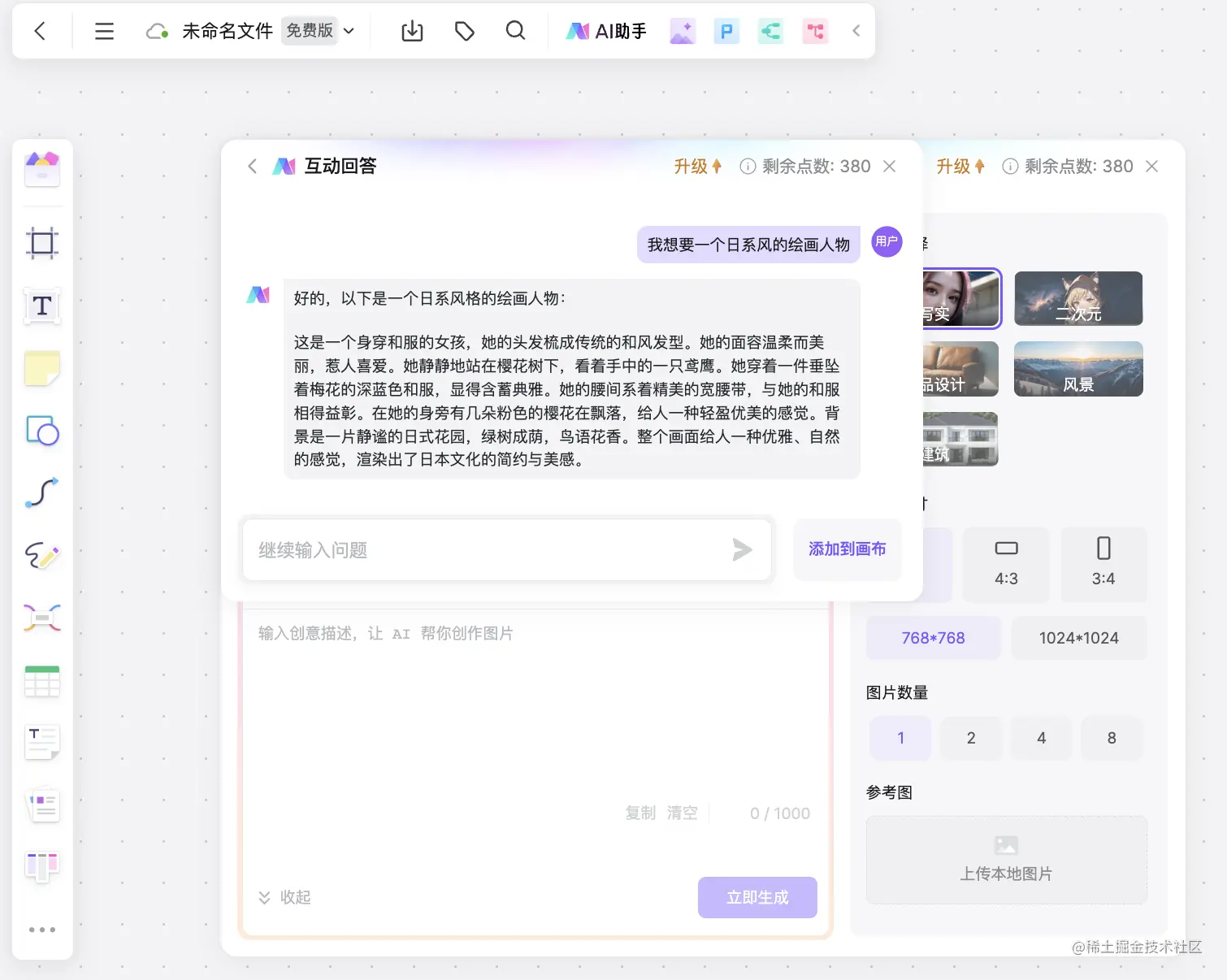
Task: Click 上传本地图片 upload area
Action: coord(1007,860)
